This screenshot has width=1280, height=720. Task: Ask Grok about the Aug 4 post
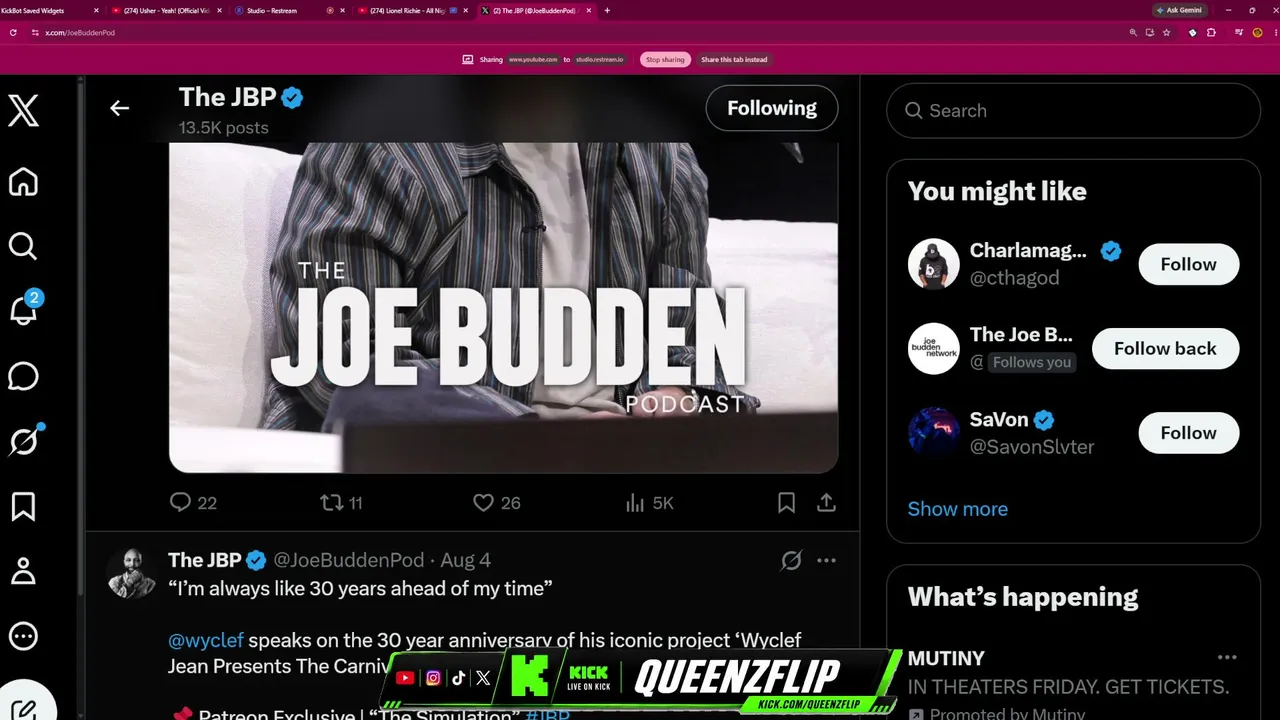[791, 560]
